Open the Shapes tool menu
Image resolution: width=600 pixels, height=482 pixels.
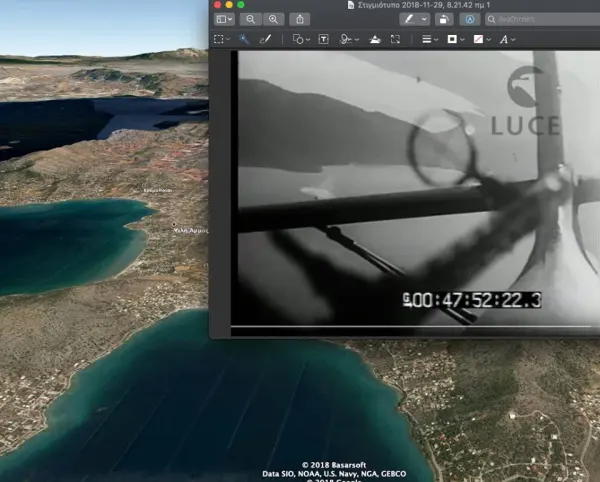(298, 39)
